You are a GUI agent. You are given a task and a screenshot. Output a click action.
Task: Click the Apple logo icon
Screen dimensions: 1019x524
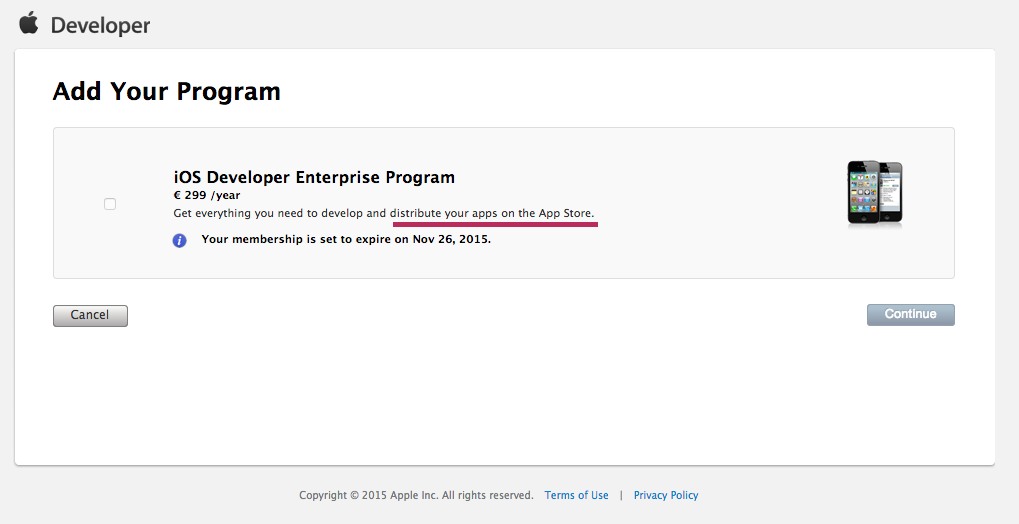point(28,23)
